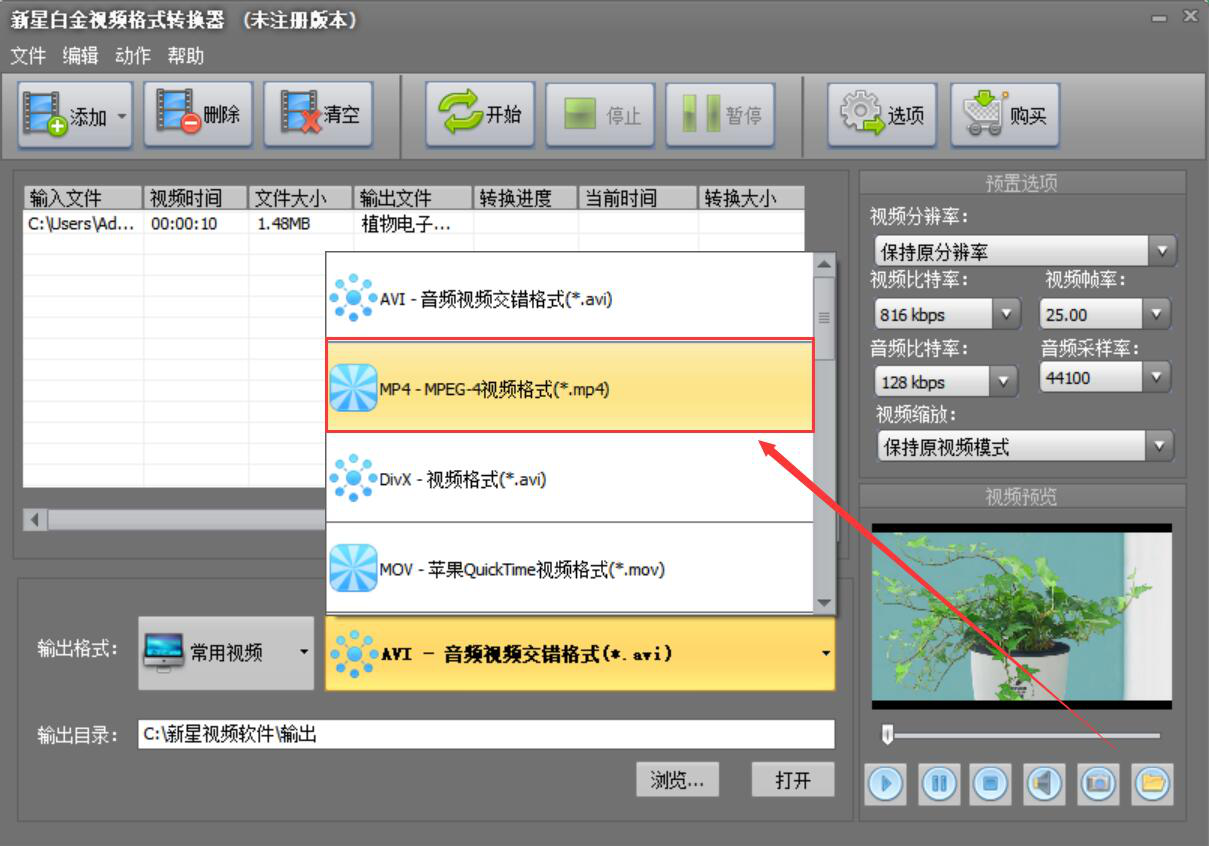Screen dimensions: 1209x846
Task: Click the 输出目录 path input field
Action: (x=486, y=734)
